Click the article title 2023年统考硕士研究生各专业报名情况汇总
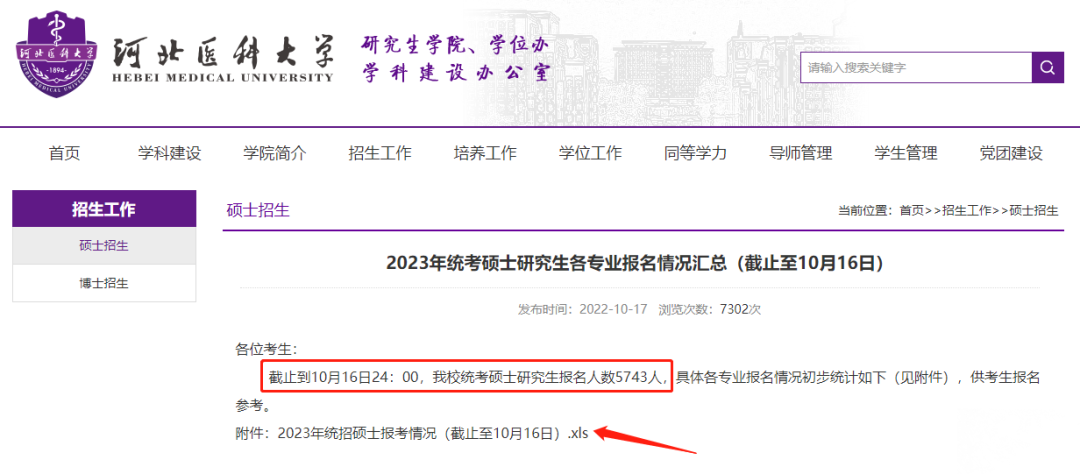This screenshot has width=1080, height=474. click(634, 264)
